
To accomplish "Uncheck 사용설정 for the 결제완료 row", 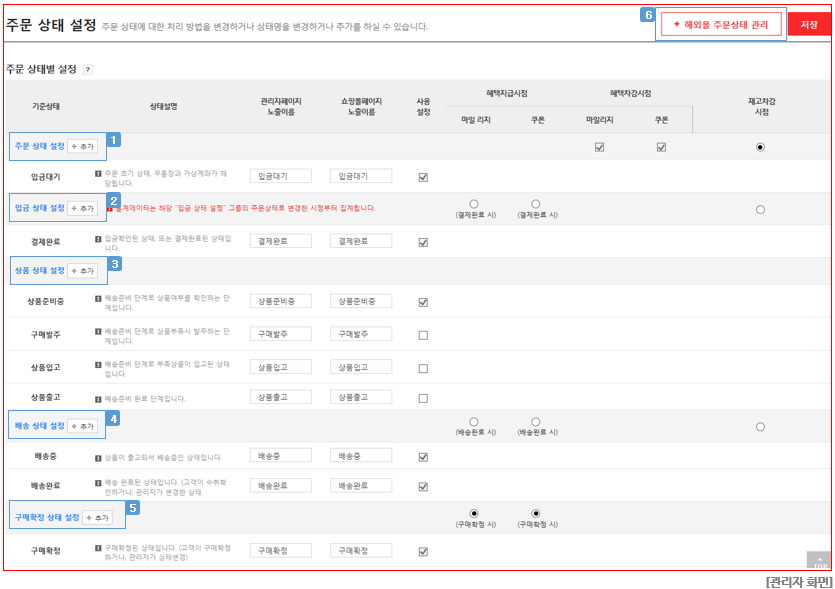I will (423, 242).
